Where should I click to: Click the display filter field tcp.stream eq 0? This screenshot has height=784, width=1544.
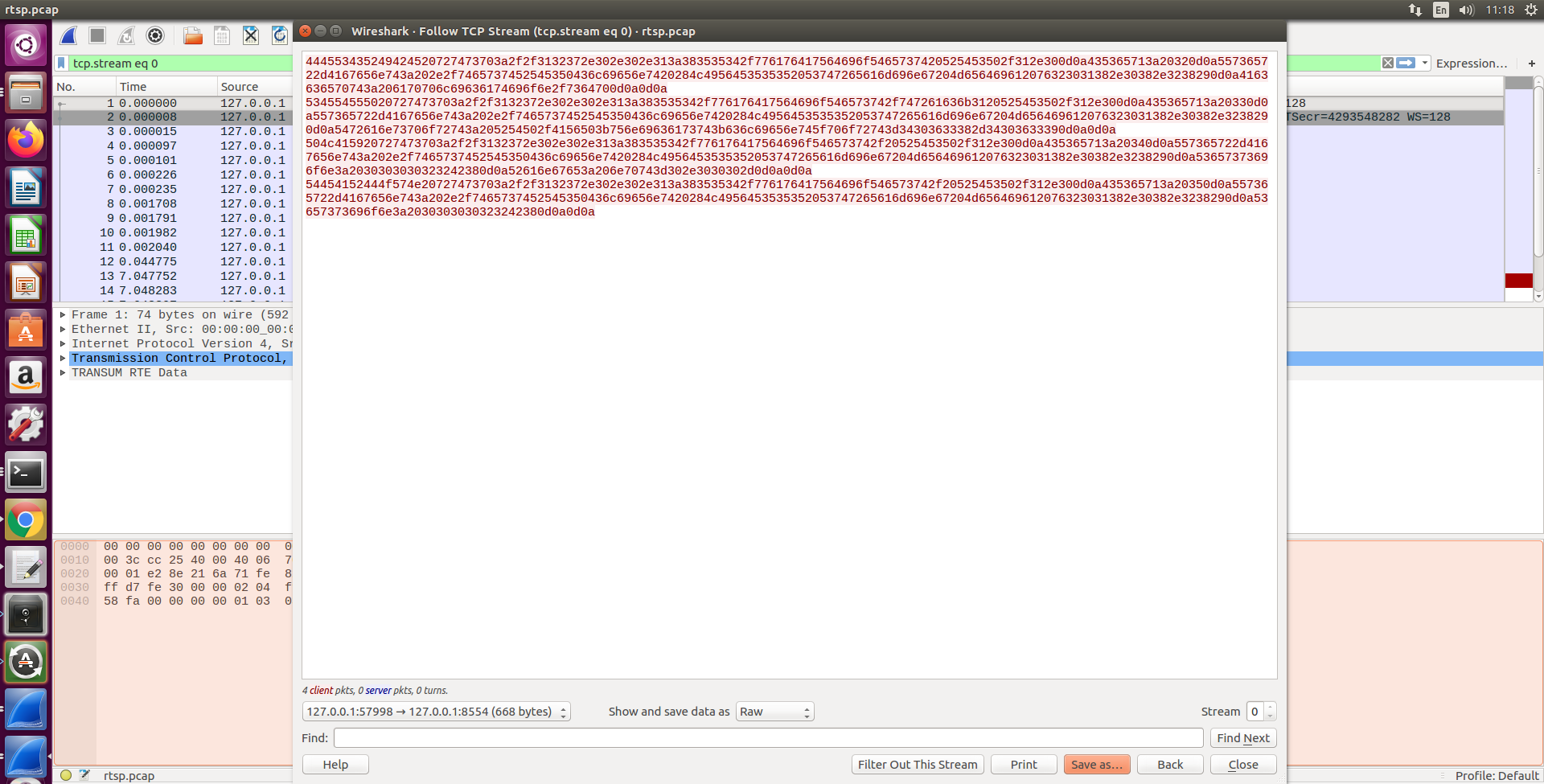tap(180, 64)
